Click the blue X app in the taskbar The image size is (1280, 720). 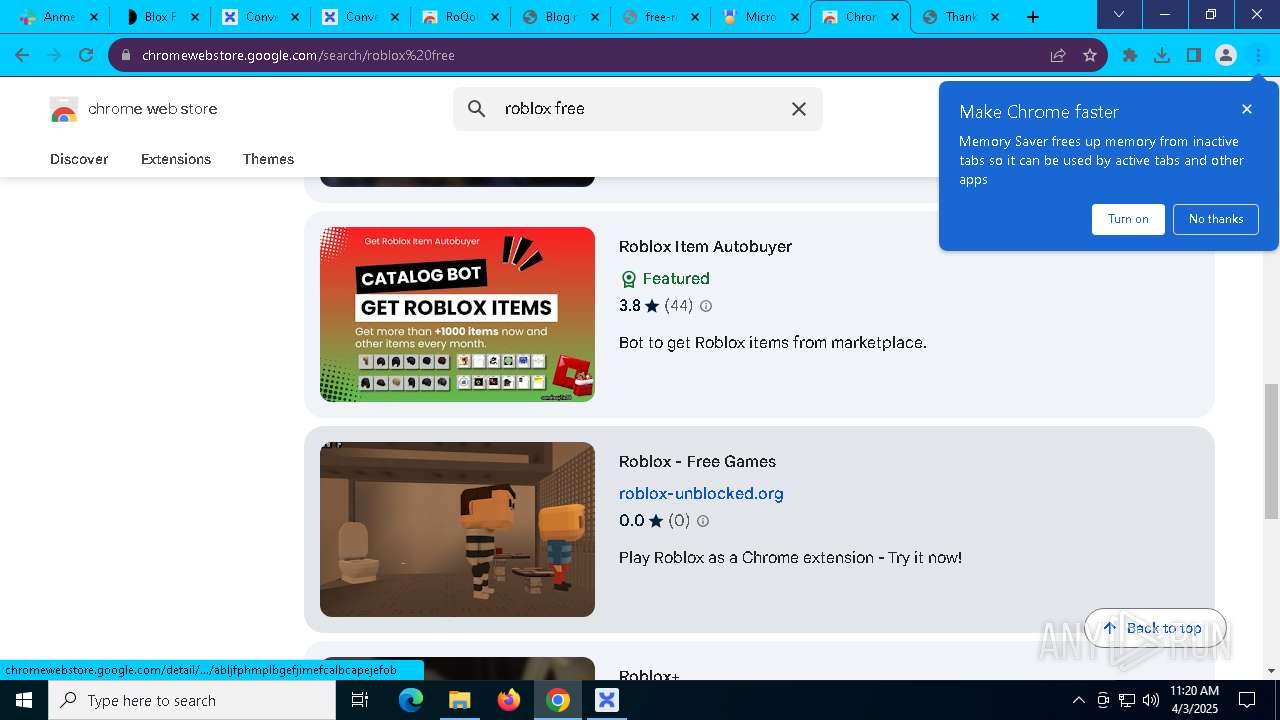(x=607, y=700)
